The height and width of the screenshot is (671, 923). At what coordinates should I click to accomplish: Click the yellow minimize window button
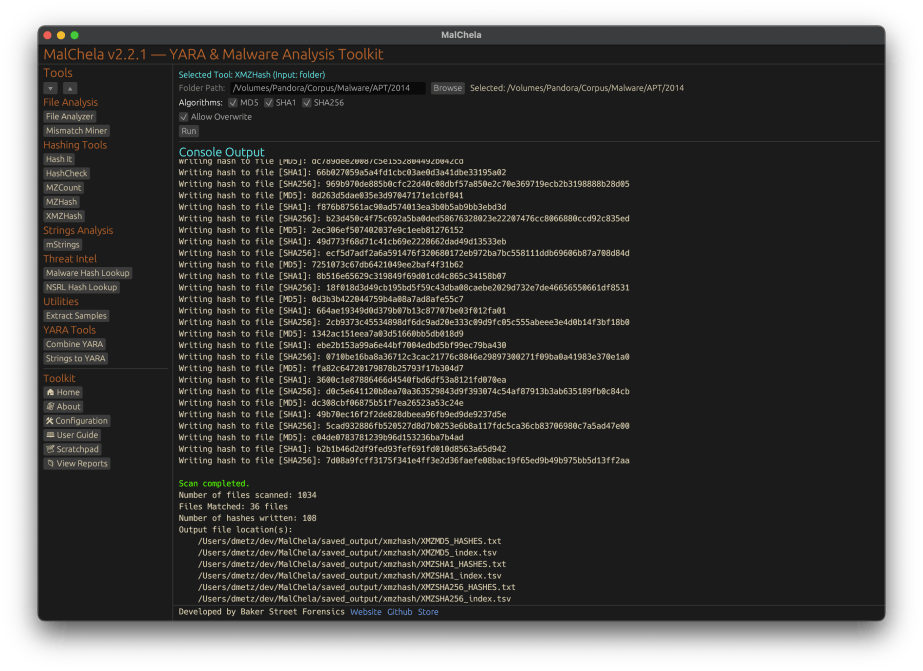click(61, 35)
